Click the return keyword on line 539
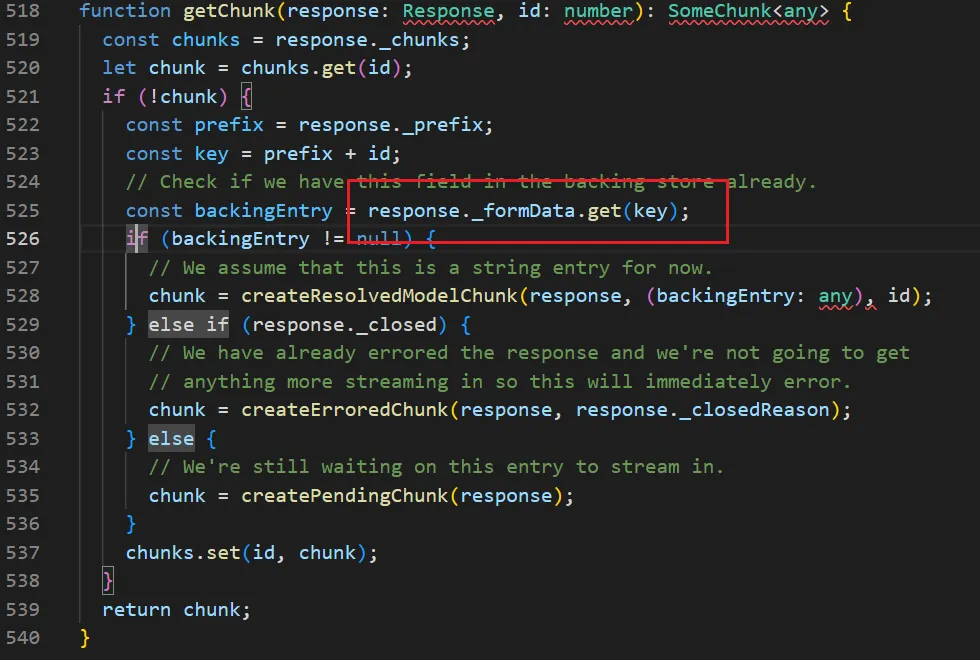 [x=137, y=610]
